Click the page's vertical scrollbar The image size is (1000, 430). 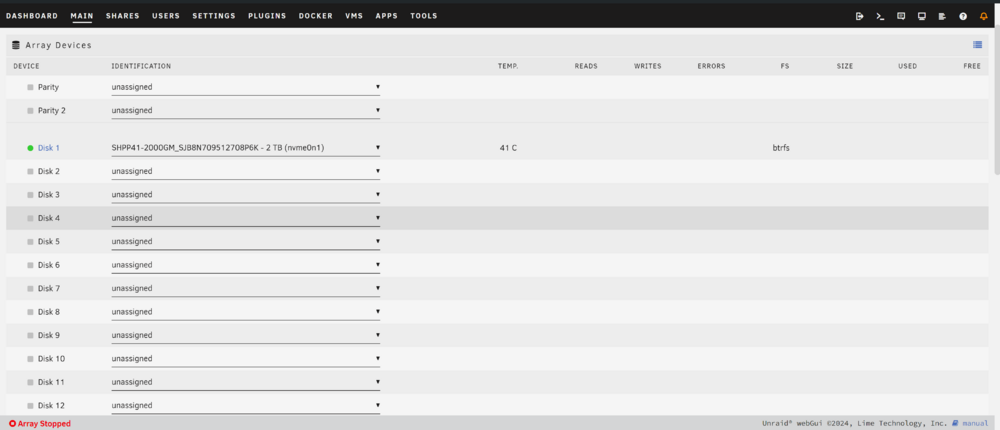(x=997, y=102)
